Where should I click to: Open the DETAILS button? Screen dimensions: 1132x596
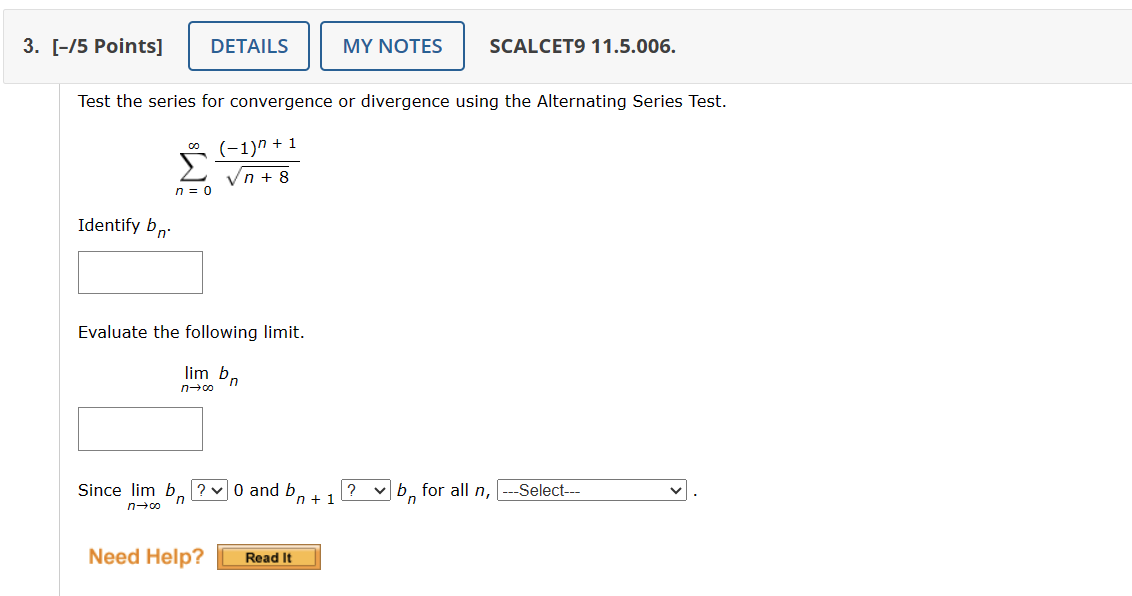[x=249, y=46]
